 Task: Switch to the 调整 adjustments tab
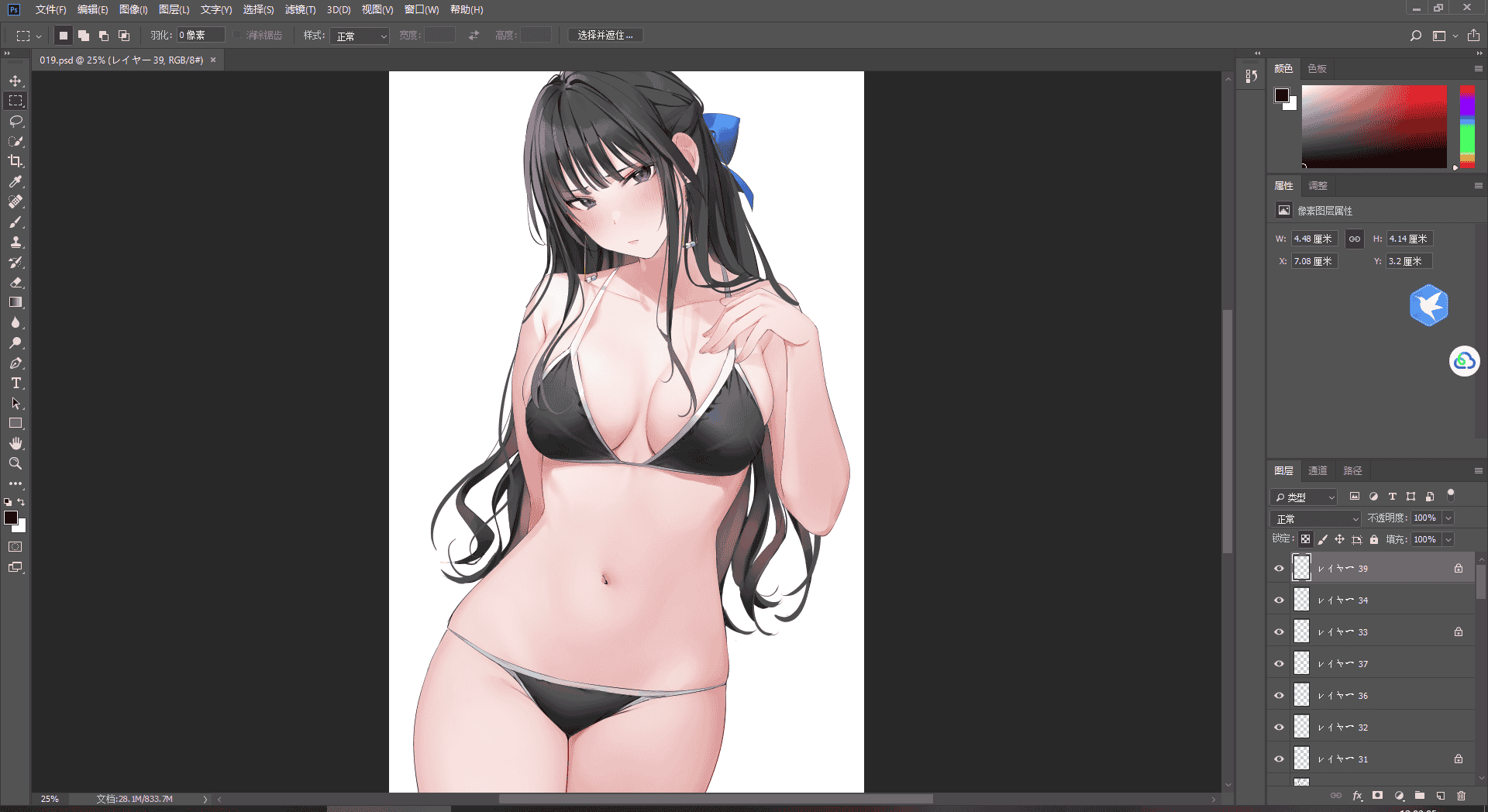coord(1317,185)
